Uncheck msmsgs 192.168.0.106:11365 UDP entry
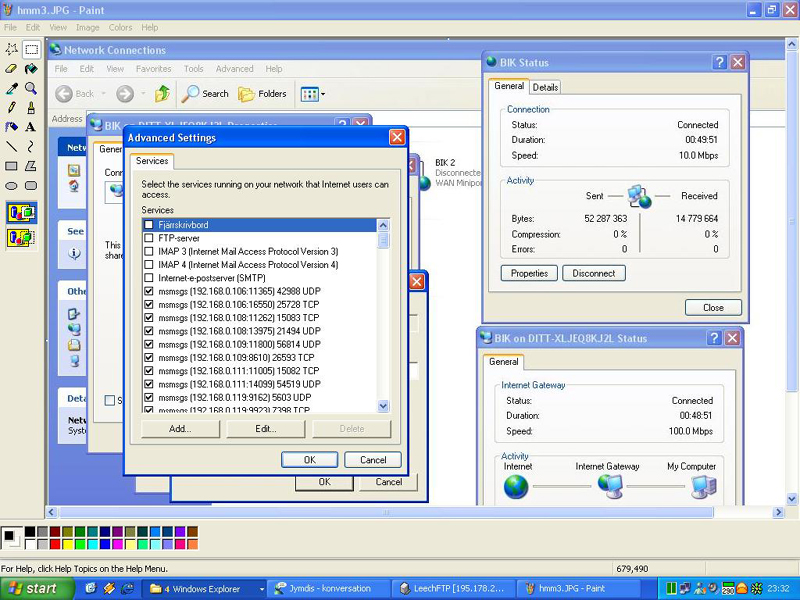The image size is (800, 600). [149, 291]
